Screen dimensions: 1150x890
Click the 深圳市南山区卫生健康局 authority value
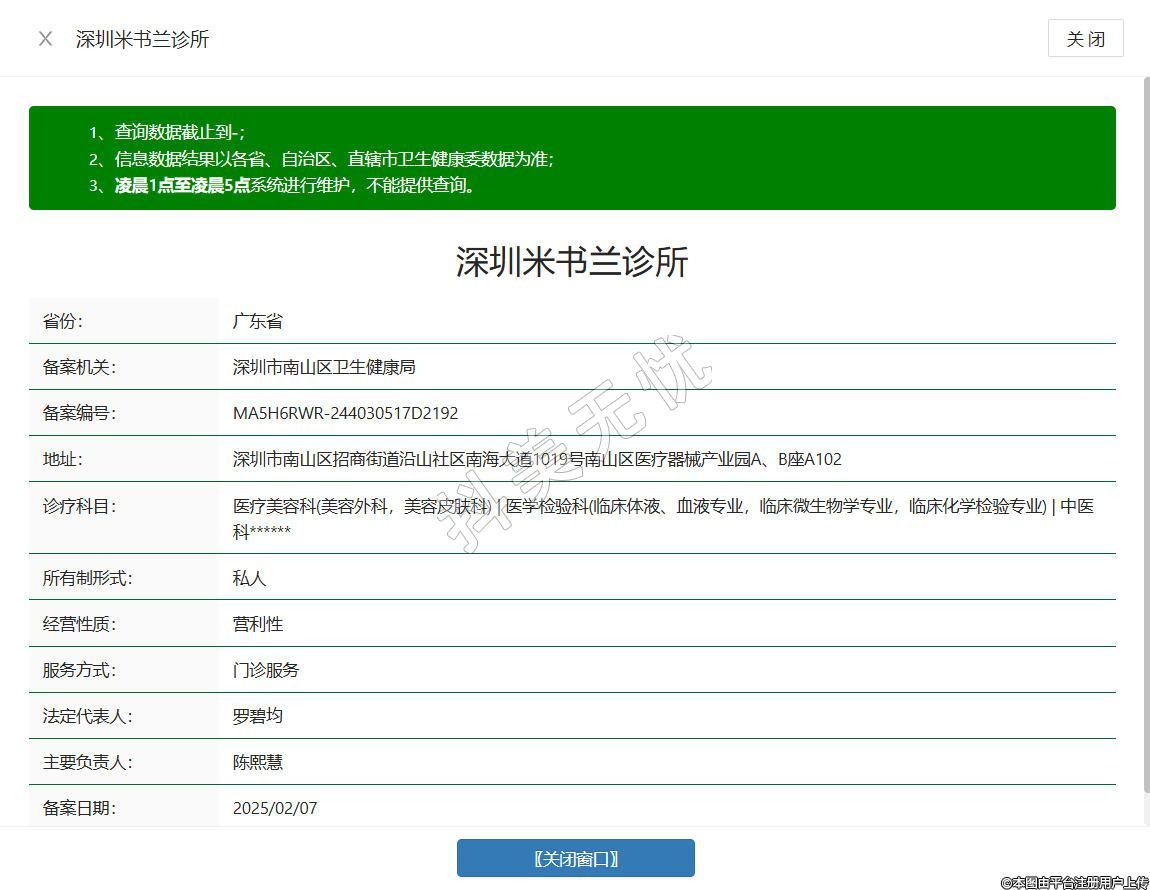[324, 367]
